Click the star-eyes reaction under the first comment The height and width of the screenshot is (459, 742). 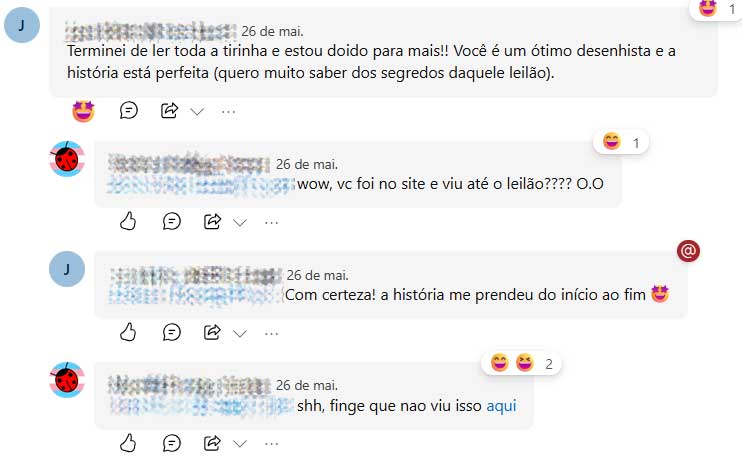[83, 112]
